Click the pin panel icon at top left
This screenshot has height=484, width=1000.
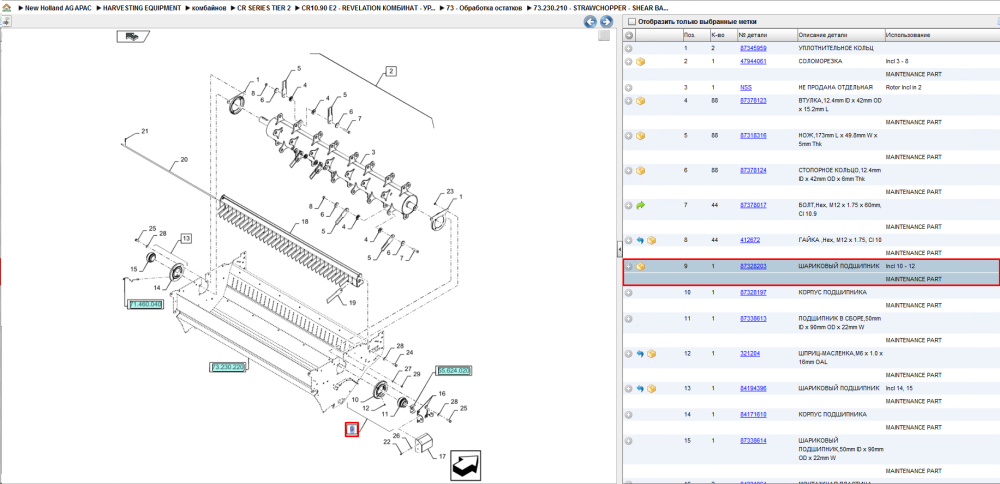click(x=6, y=21)
